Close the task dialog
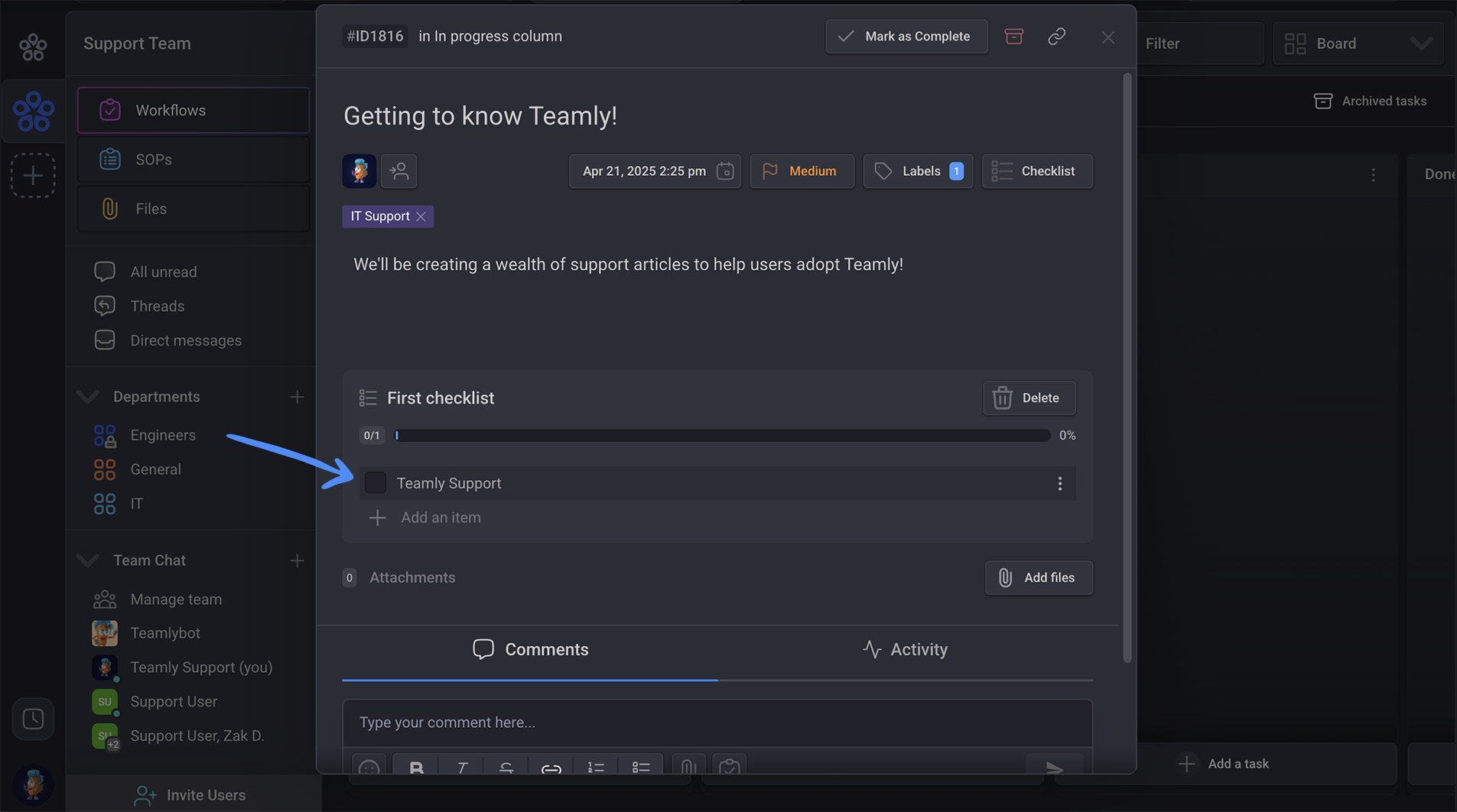This screenshot has width=1457, height=812. pos(1107,37)
